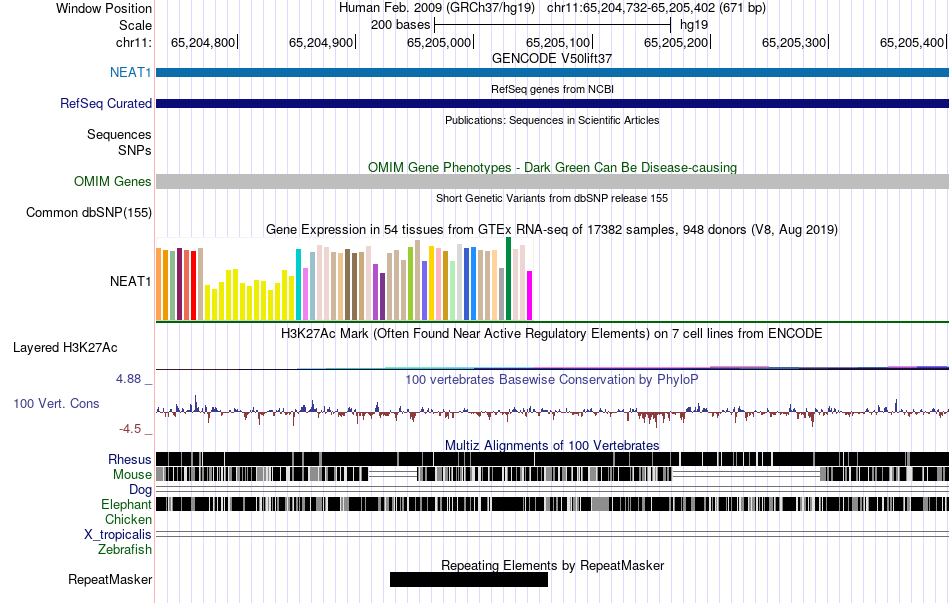
Task: Click the OMIM Gene Phenotypes track title
Action: point(552,167)
